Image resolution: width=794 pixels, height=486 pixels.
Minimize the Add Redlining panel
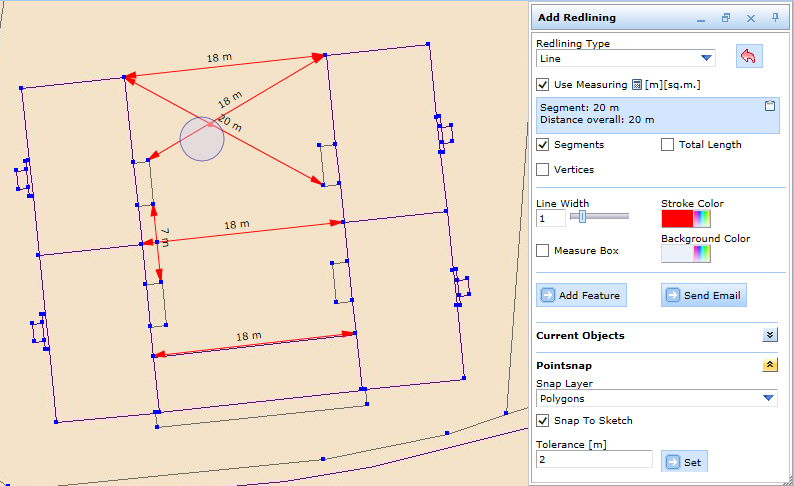[x=701, y=18]
